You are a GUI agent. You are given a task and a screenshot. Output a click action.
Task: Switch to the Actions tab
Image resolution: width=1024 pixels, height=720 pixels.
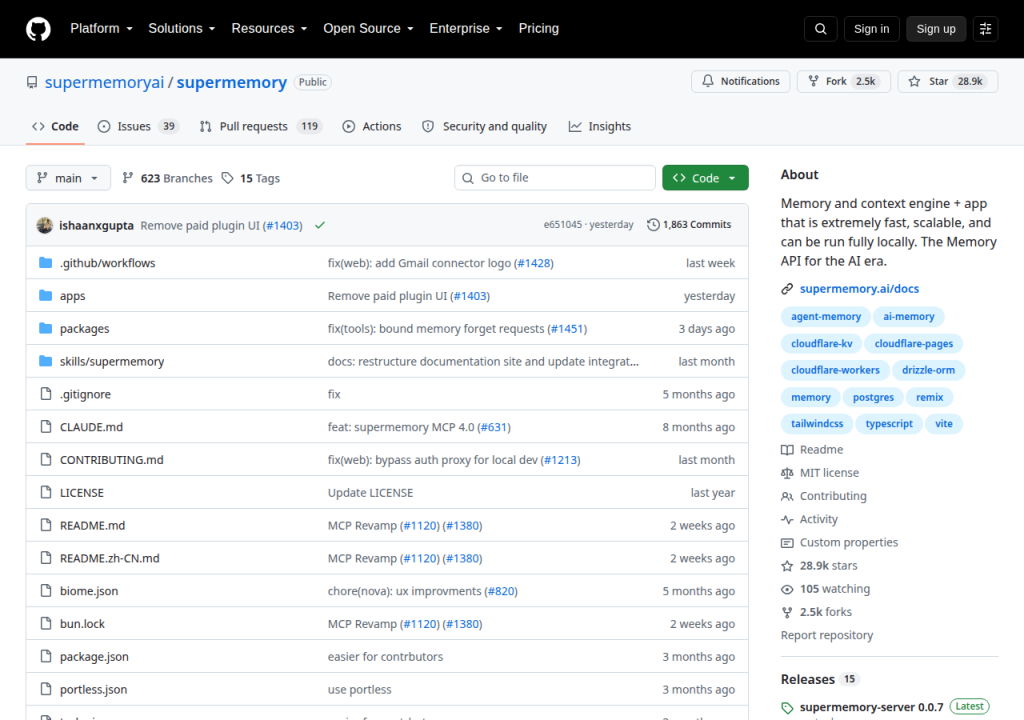pos(372,127)
